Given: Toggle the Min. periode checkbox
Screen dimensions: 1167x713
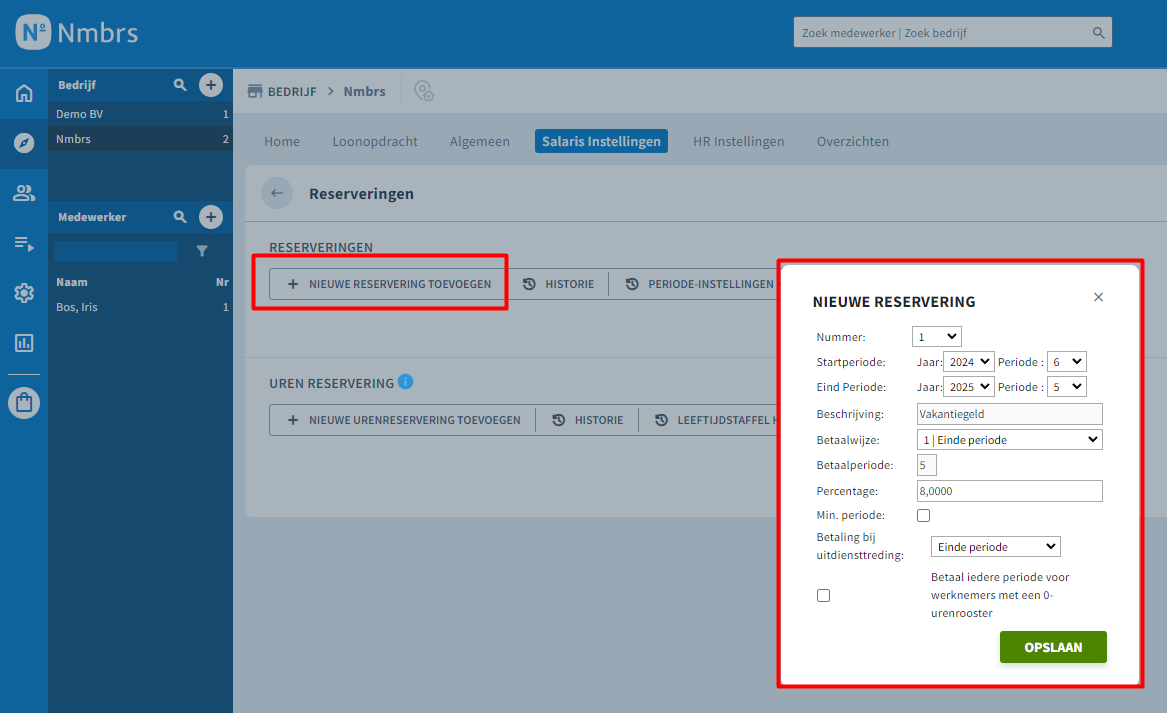Looking at the screenshot, I should tap(924, 515).
